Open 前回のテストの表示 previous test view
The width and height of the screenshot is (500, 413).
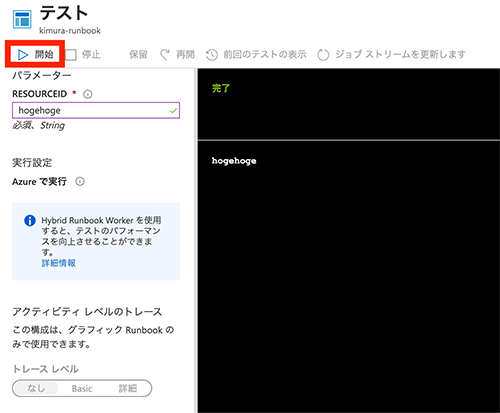(256, 54)
